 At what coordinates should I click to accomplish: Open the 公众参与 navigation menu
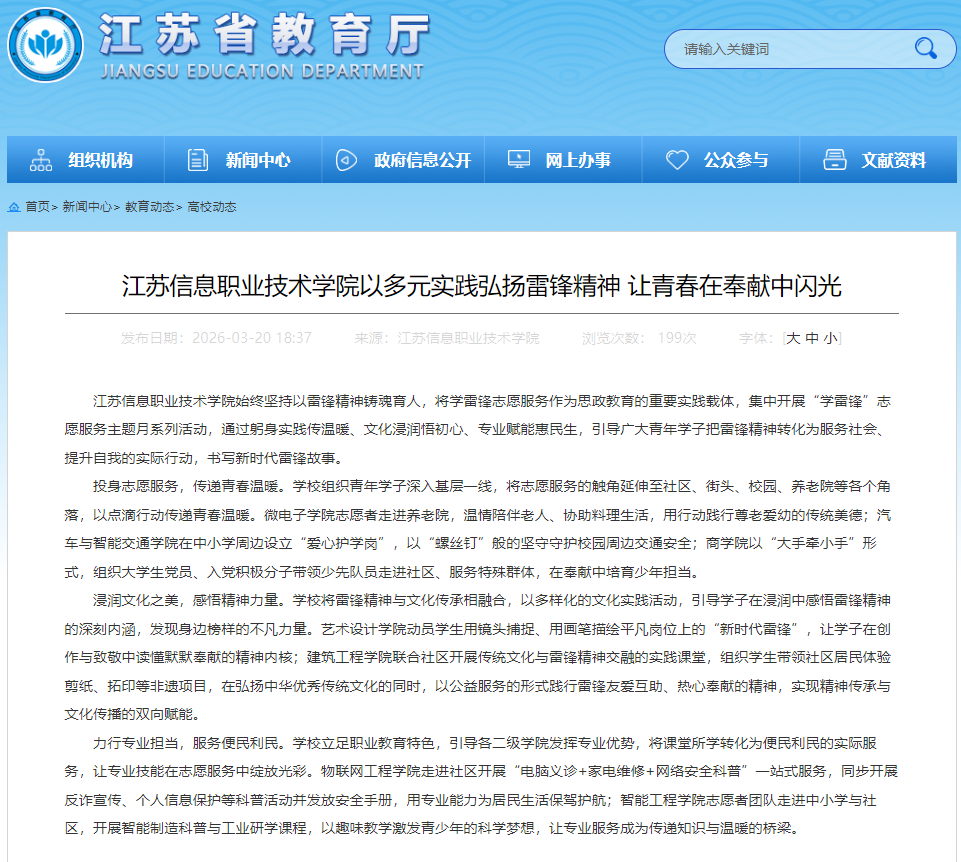coord(735,160)
